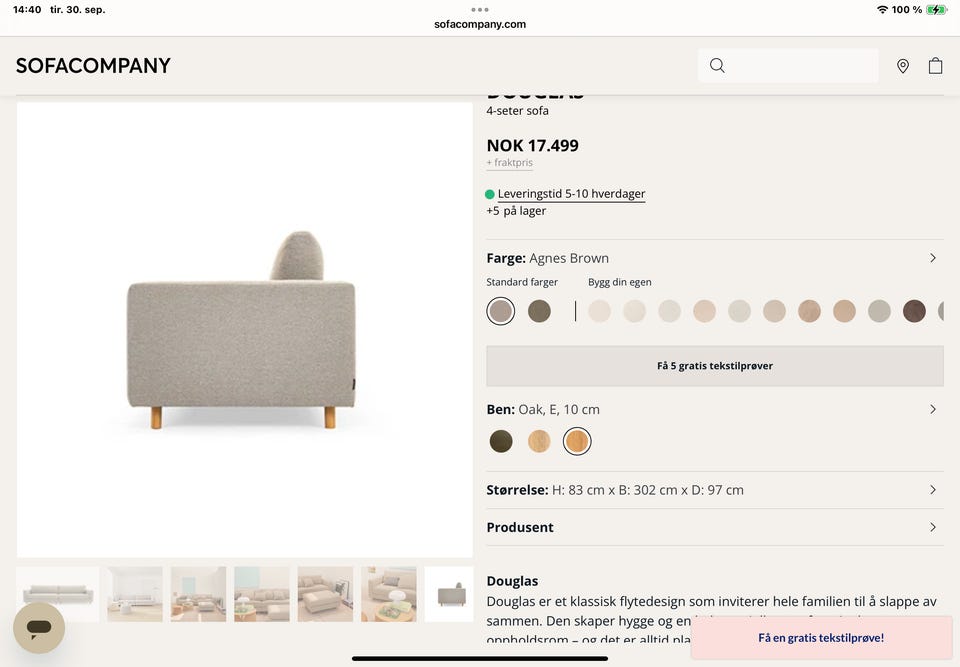The height and width of the screenshot is (667, 960).
Task: Open the search magnifier icon
Action: (717, 66)
